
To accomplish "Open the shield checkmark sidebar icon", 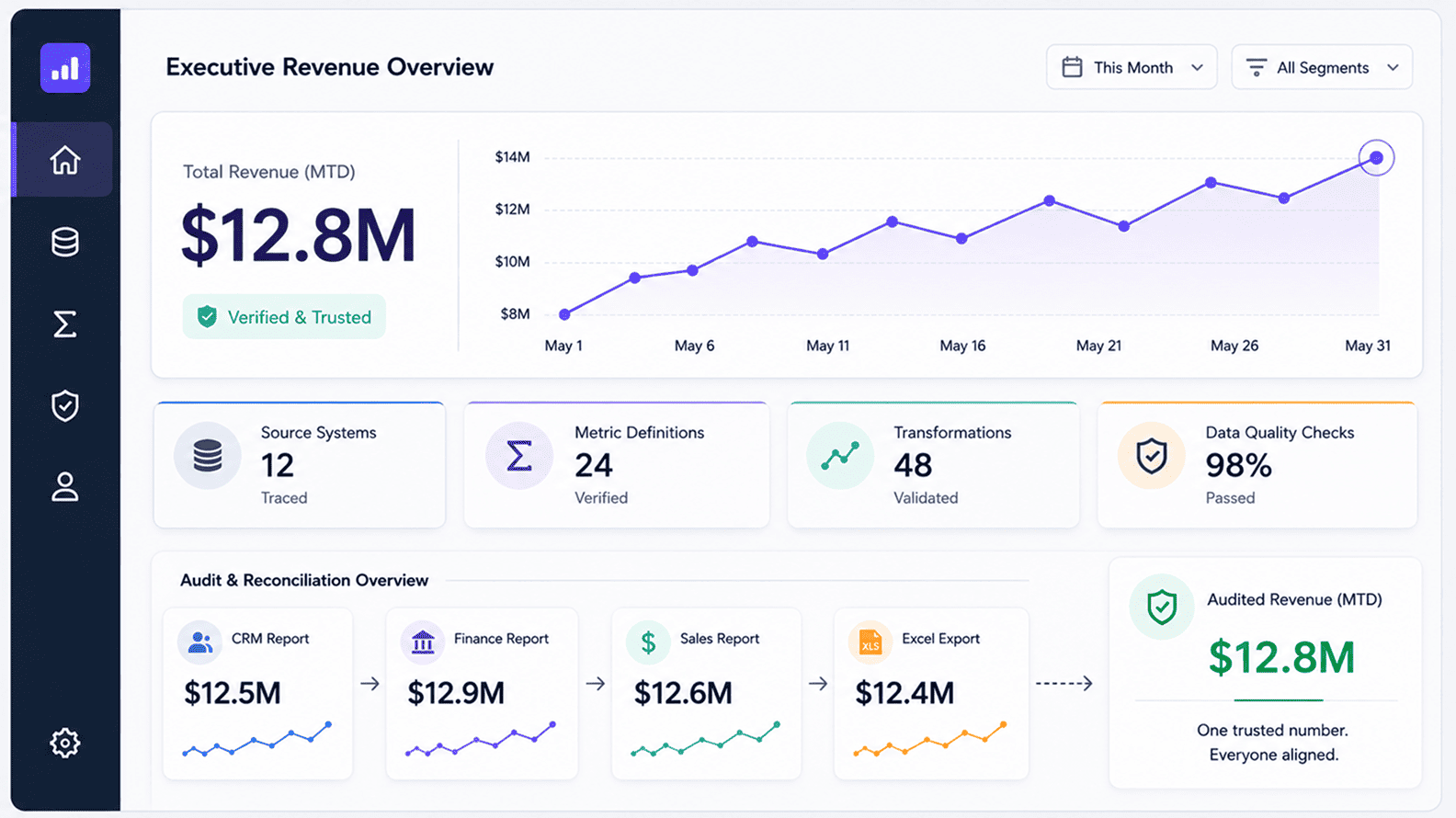I will click(65, 405).
